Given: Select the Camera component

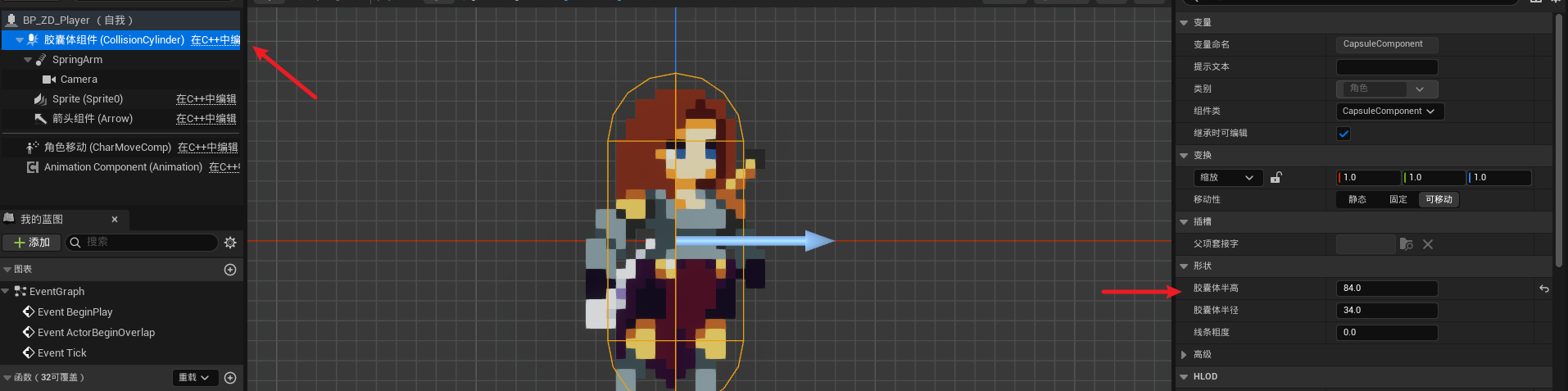Looking at the screenshot, I should point(79,80).
